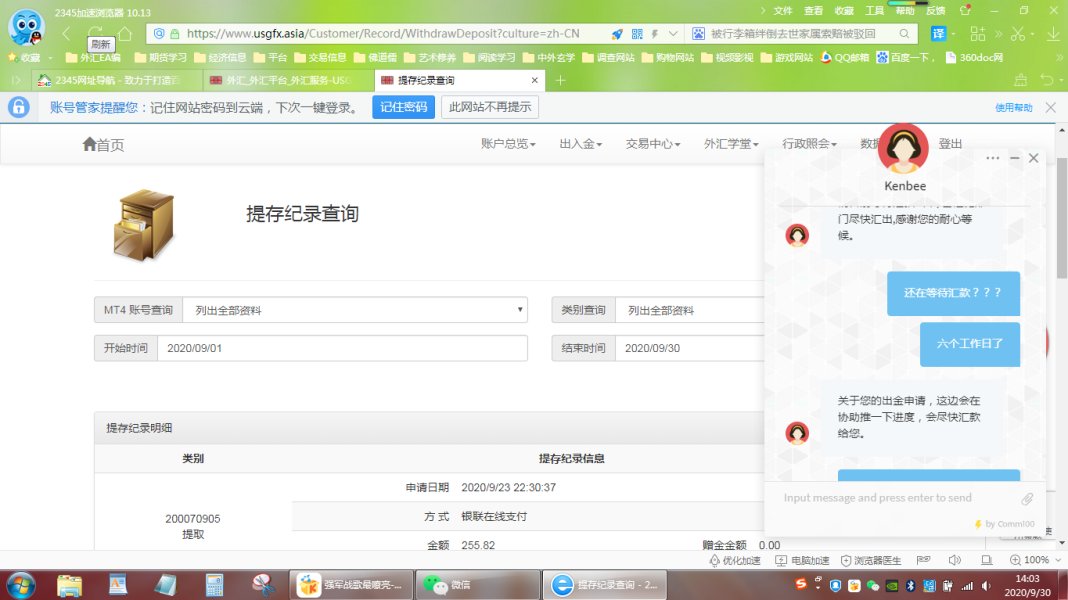Screen dimensions: 1068x600
Task: Click the 开始时间 date field
Action: pos(341,348)
